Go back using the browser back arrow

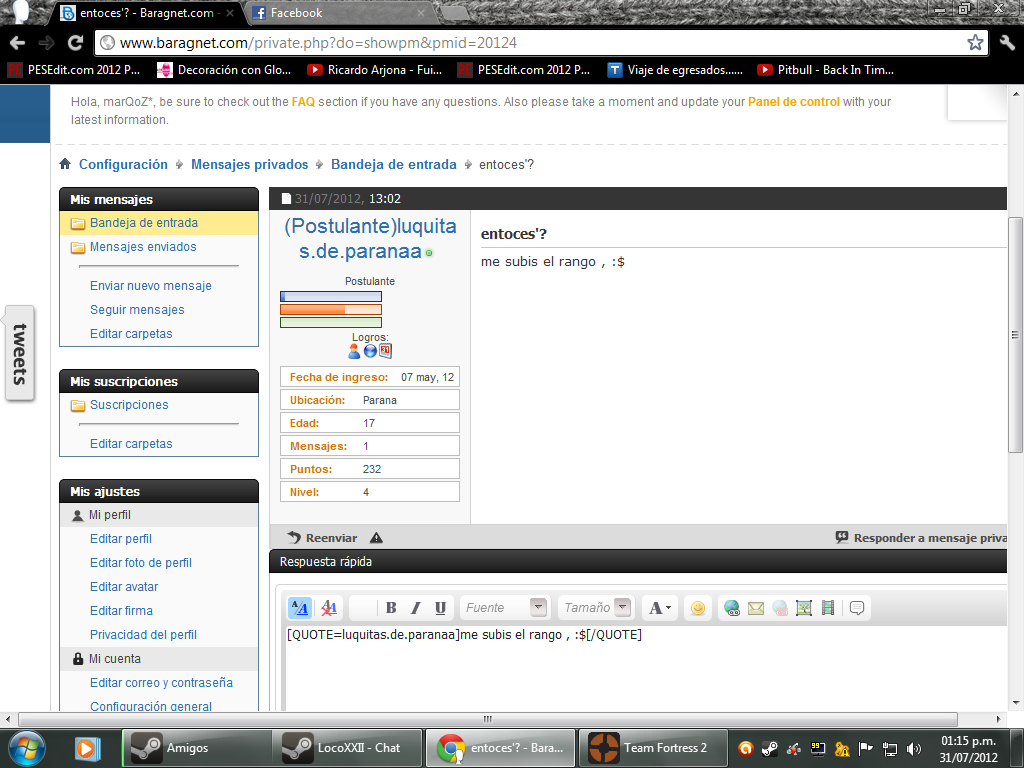pos(18,42)
